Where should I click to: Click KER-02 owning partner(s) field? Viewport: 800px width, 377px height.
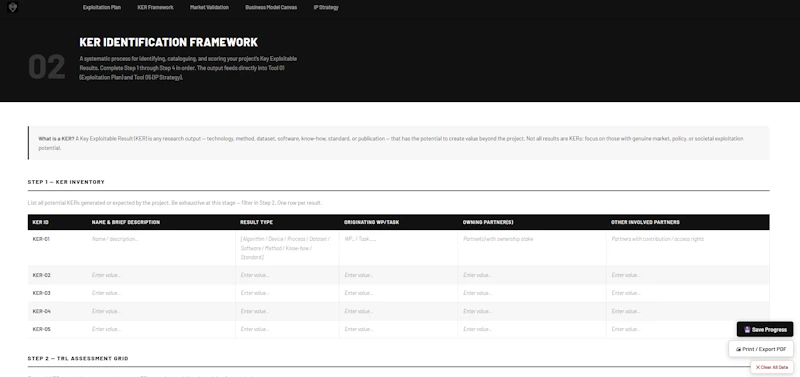tap(532, 275)
